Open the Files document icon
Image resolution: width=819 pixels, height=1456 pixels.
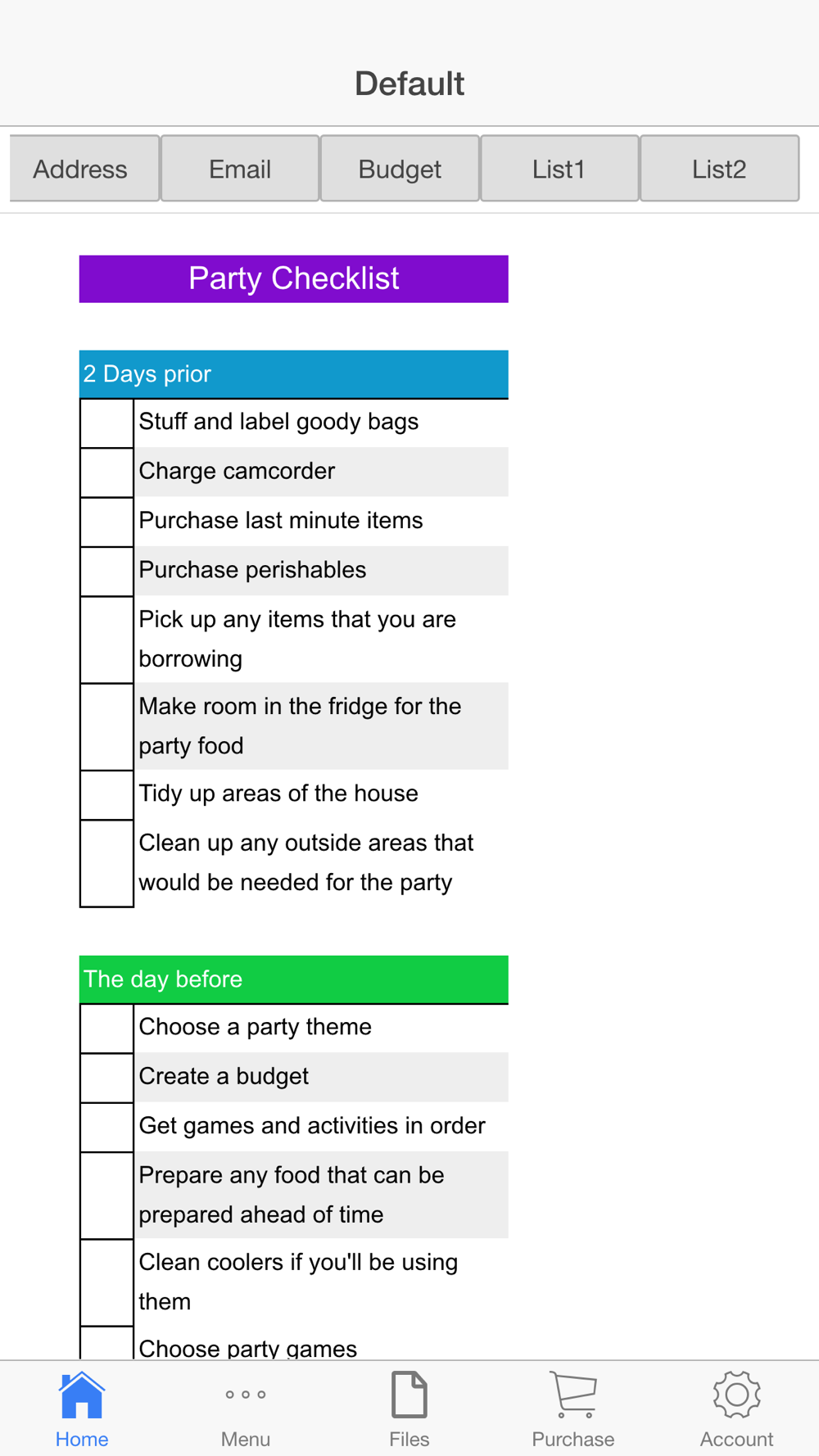click(x=409, y=1395)
